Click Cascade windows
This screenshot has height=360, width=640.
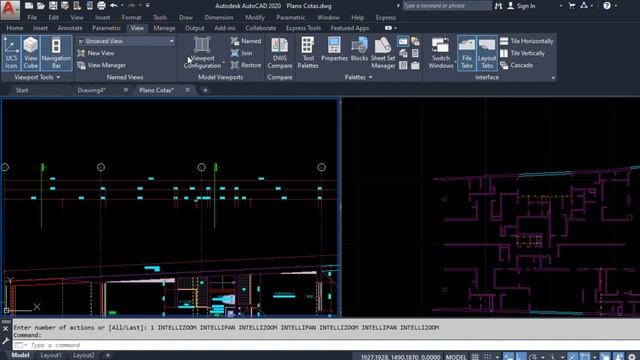(517, 65)
